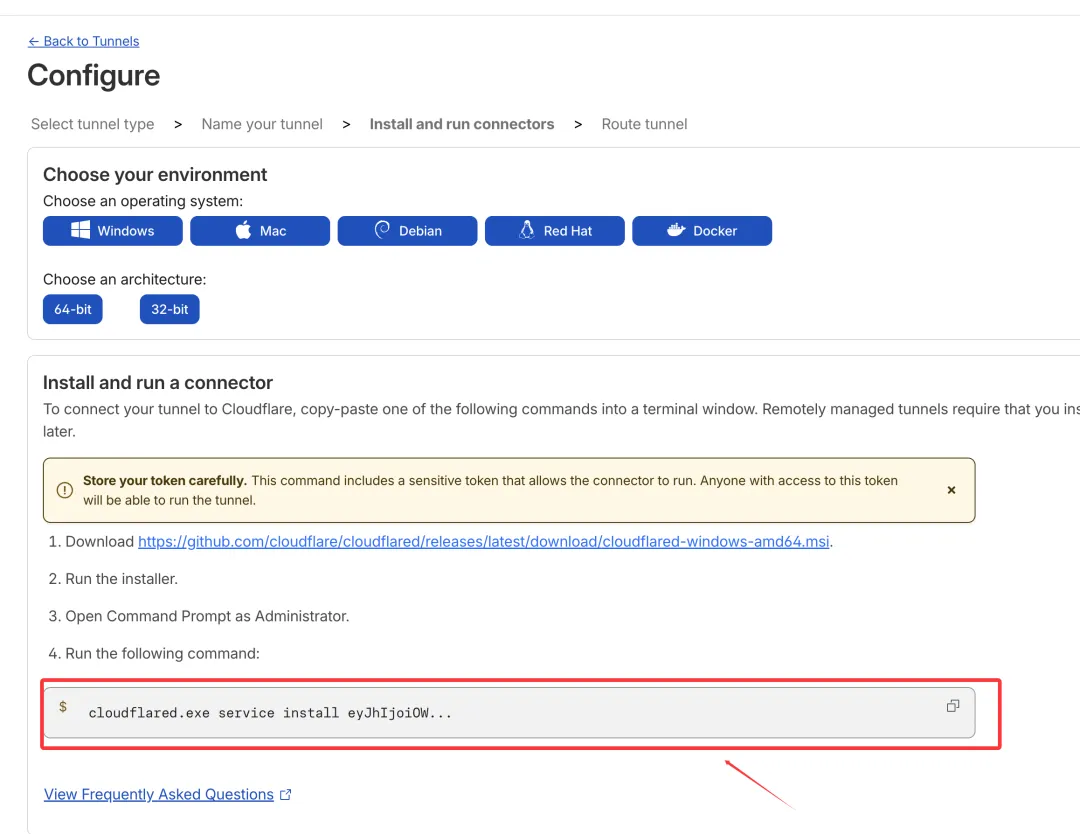Jump to Route tunnel step
1080x834 pixels.
coord(644,124)
